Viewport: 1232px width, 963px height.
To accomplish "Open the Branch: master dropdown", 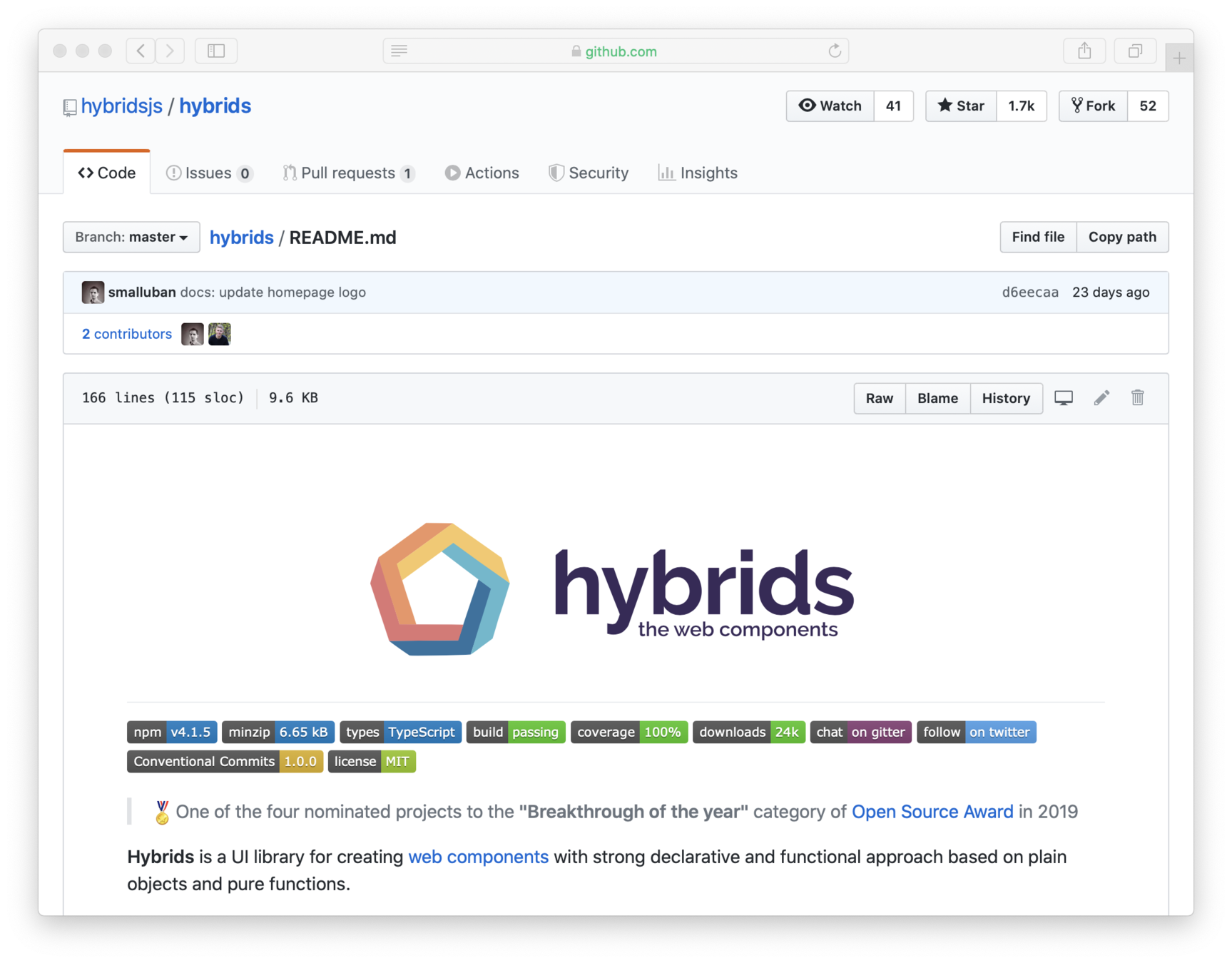I will [131, 237].
